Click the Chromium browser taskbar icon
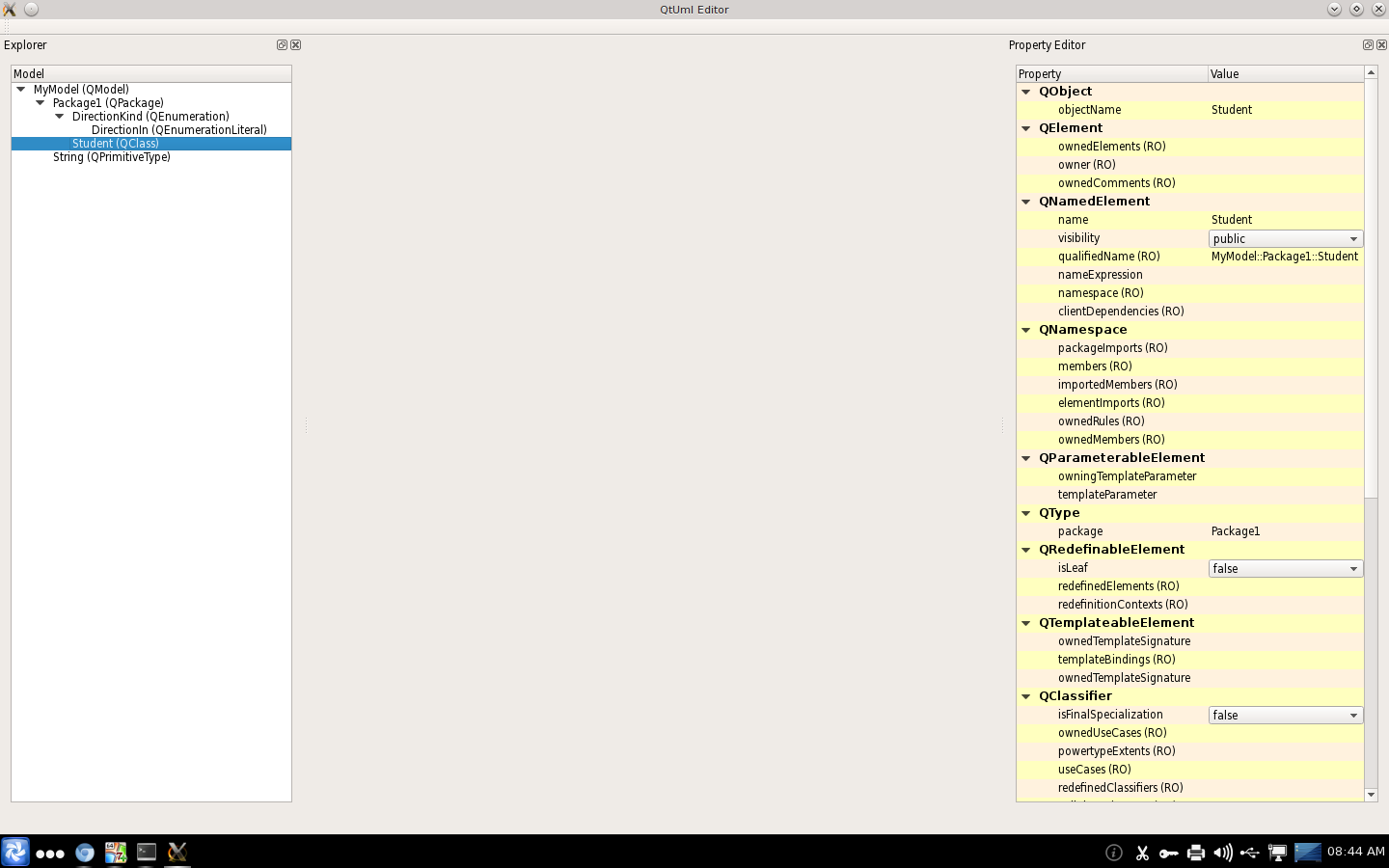Screen dimensions: 1389x868 [x=85, y=853]
